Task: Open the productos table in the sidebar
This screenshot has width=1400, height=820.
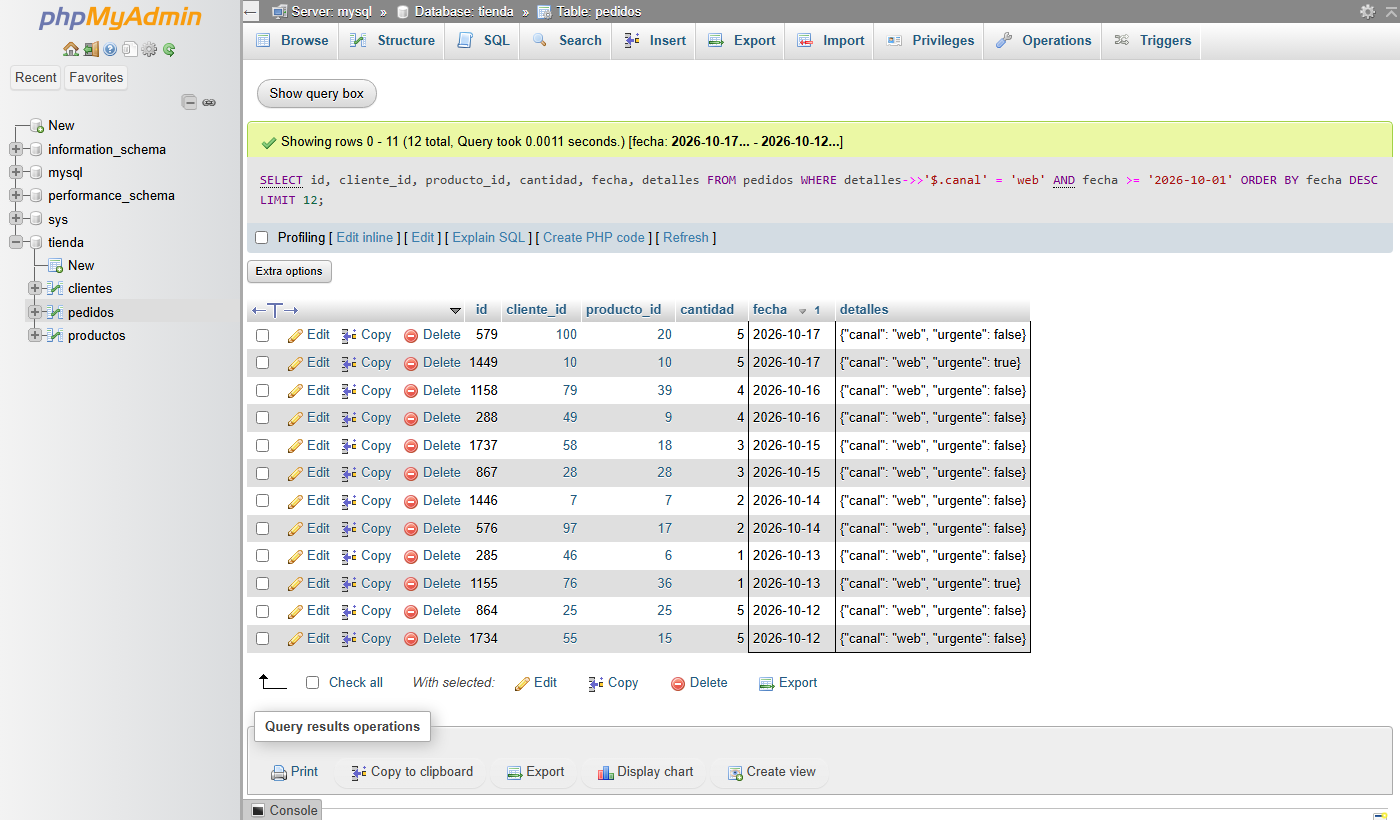Action: [97, 336]
